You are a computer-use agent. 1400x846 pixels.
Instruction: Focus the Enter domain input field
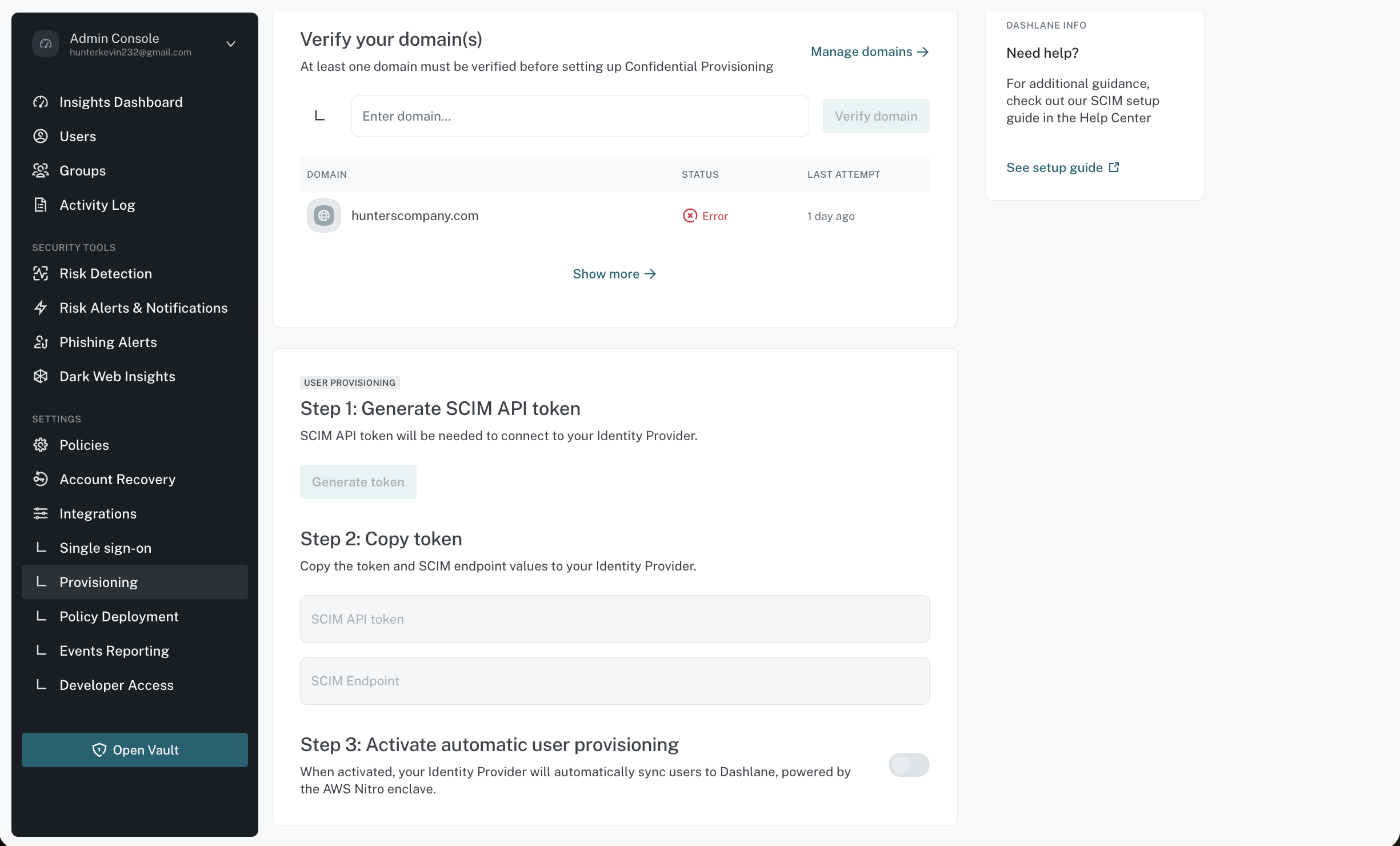pyautogui.click(x=580, y=116)
